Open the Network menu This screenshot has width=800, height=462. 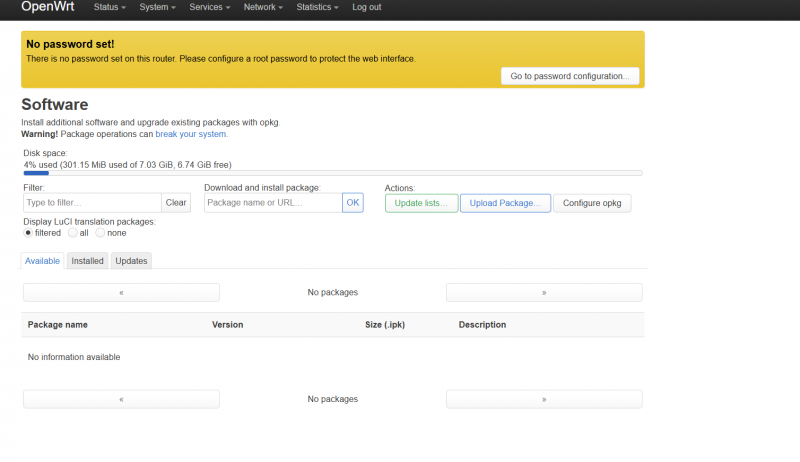pos(263,7)
